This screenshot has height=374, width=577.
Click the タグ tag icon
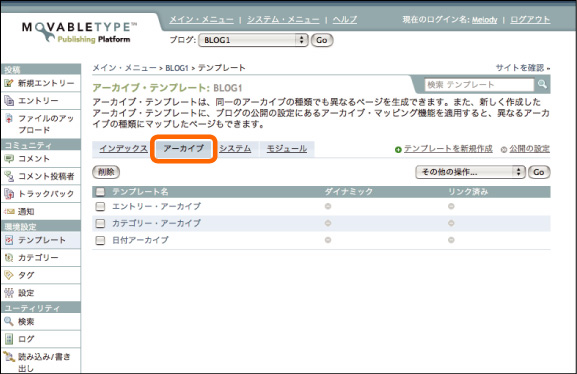pyautogui.click(x=9, y=275)
